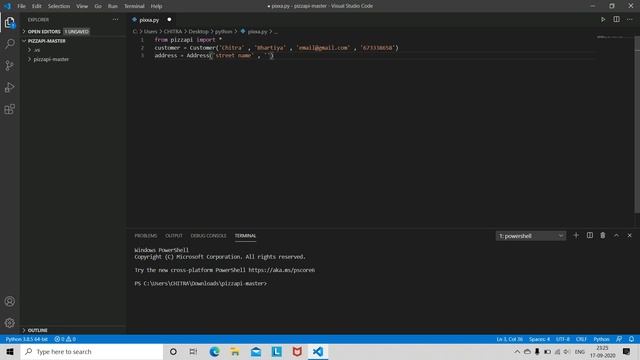This screenshot has width=640, height=360.
Task: Open the Accounts menu icon
Action: click(10, 301)
